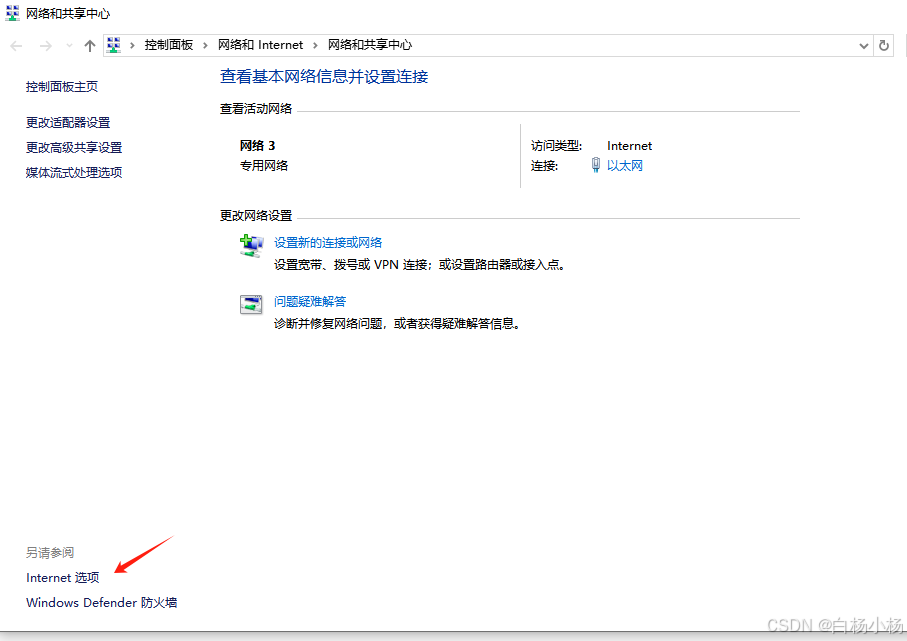
Task: Expand chevron before 控制面板 in breadcrumb
Action: coord(132,45)
